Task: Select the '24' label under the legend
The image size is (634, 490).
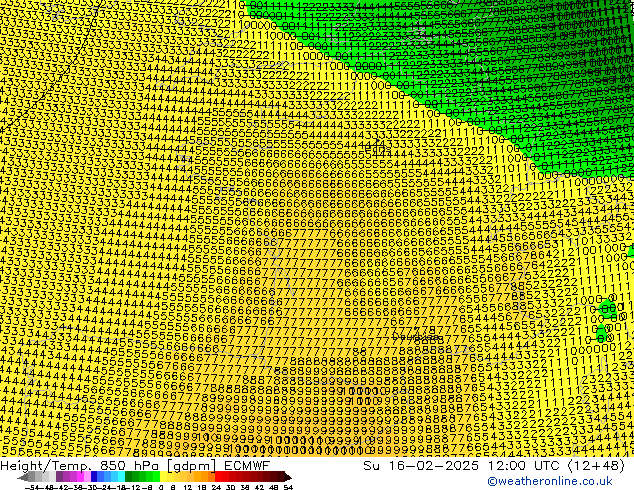Action: coord(216,488)
